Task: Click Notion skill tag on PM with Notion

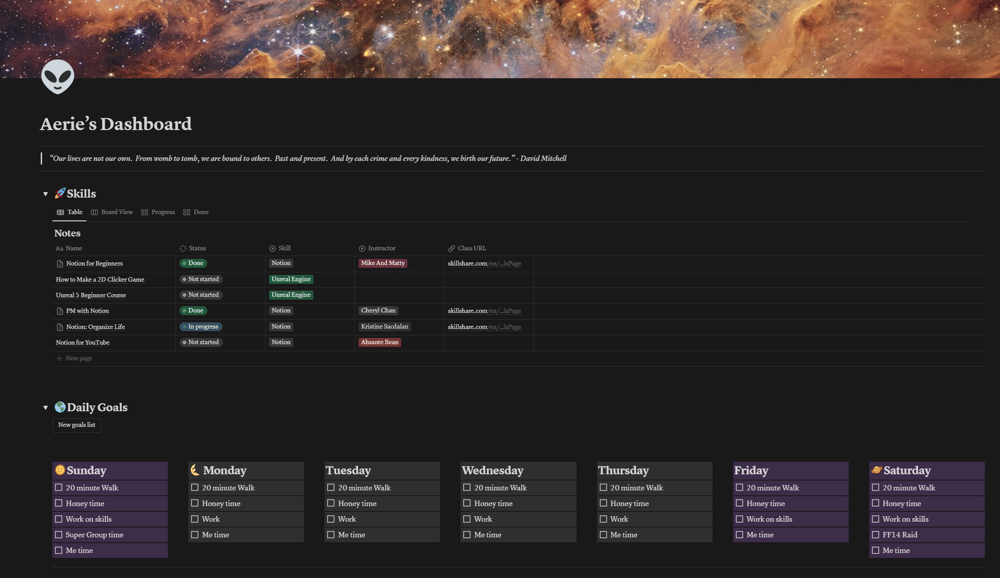Action: pos(281,311)
